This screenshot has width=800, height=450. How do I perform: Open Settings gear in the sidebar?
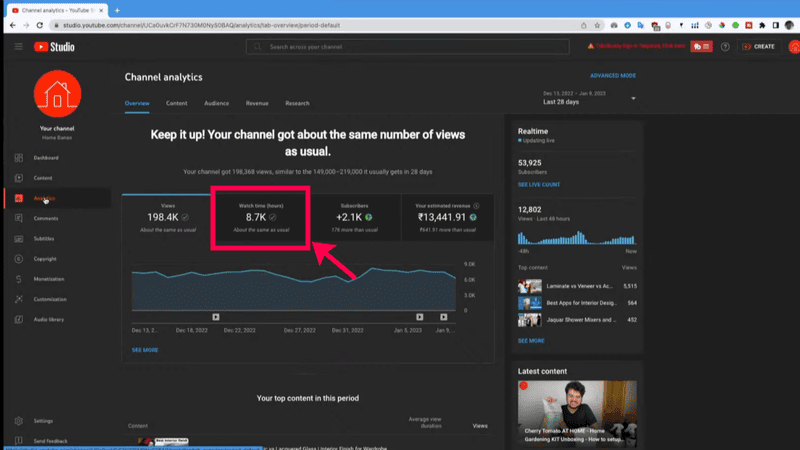[x=19, y=421]
